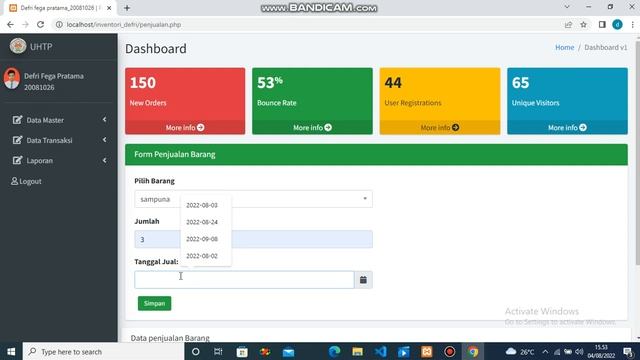
Task: Open More info on the New Orders card
Action: [185, 128]
